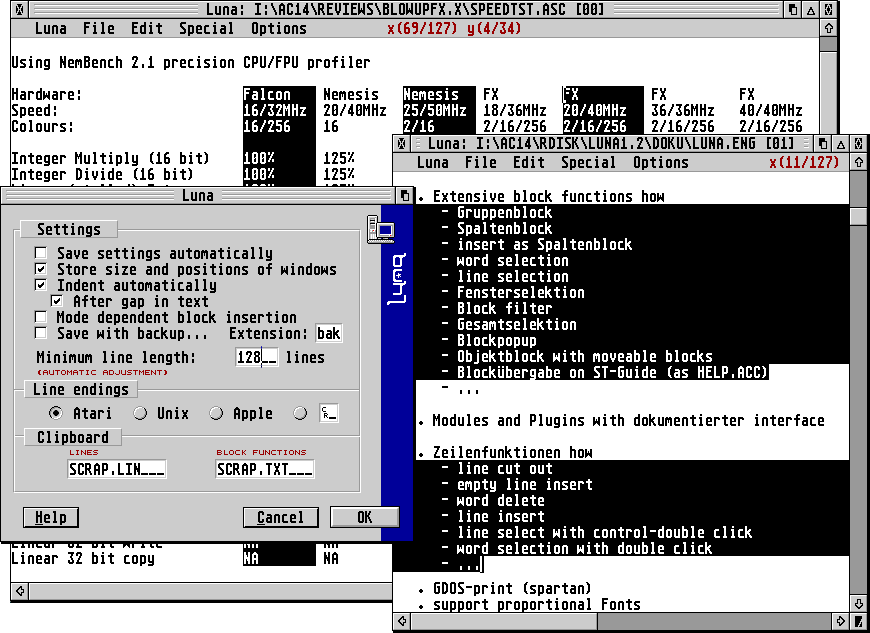The height and width of the screenshot is (633, 870).
Task: Open the Edit menu in LUNA.ENG window
Action: coord(529,163)
